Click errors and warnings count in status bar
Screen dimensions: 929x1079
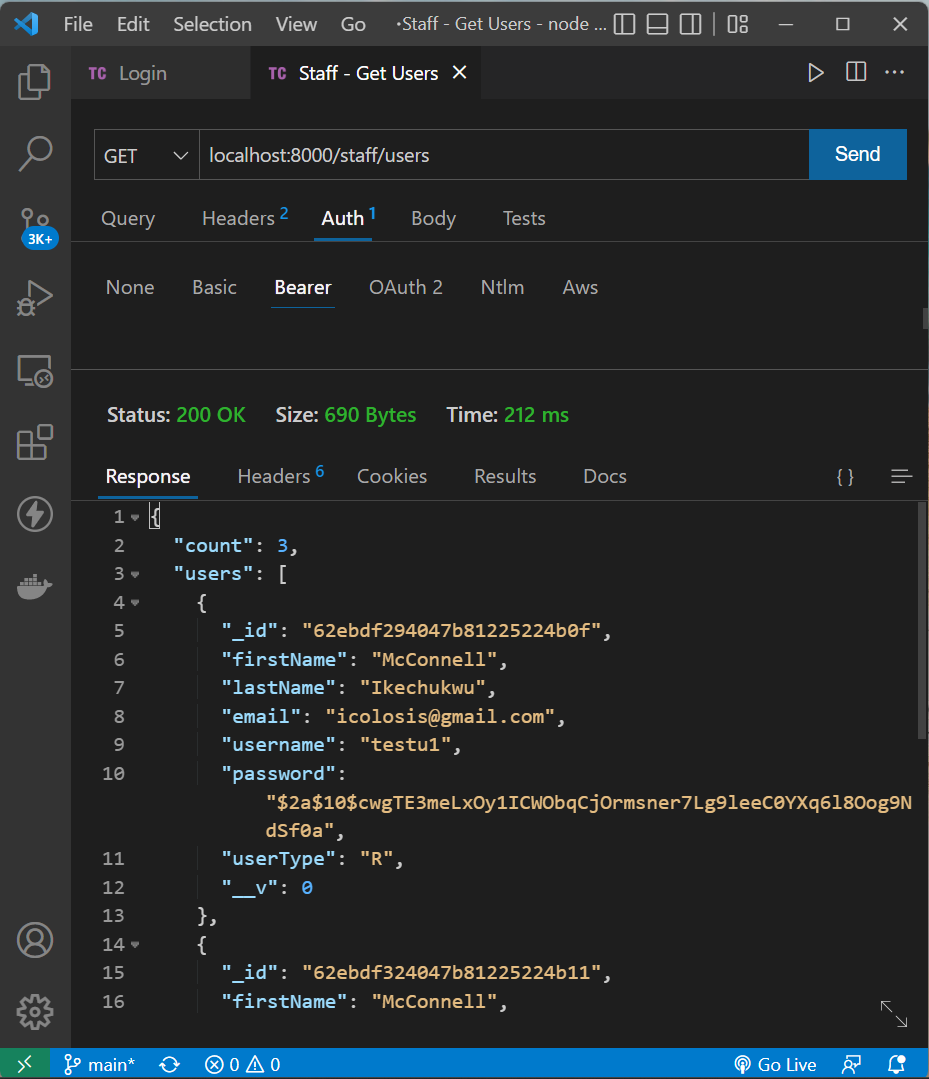tap(242, 1065)
